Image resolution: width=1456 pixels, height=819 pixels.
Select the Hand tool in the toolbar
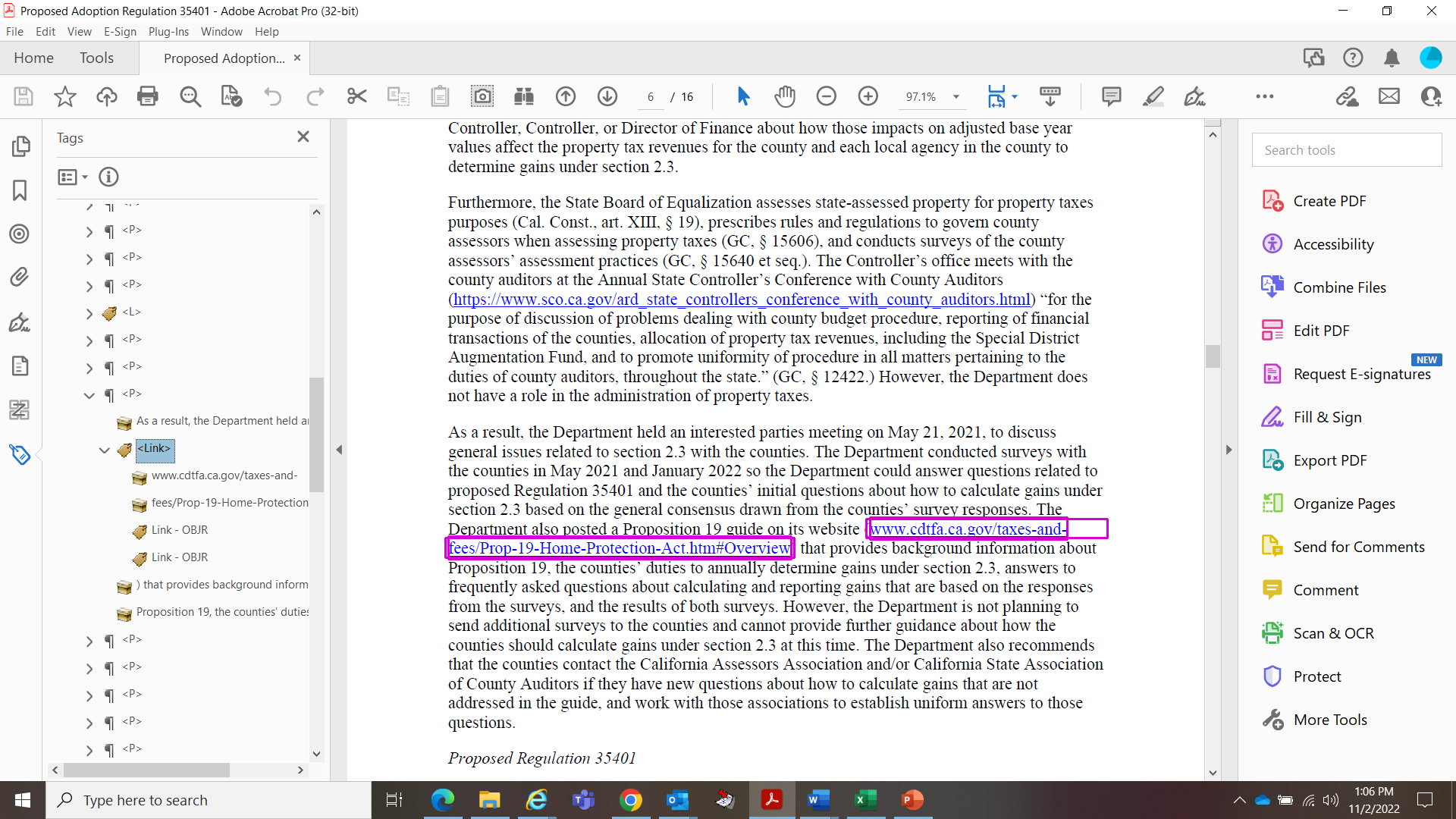(785, 96)
